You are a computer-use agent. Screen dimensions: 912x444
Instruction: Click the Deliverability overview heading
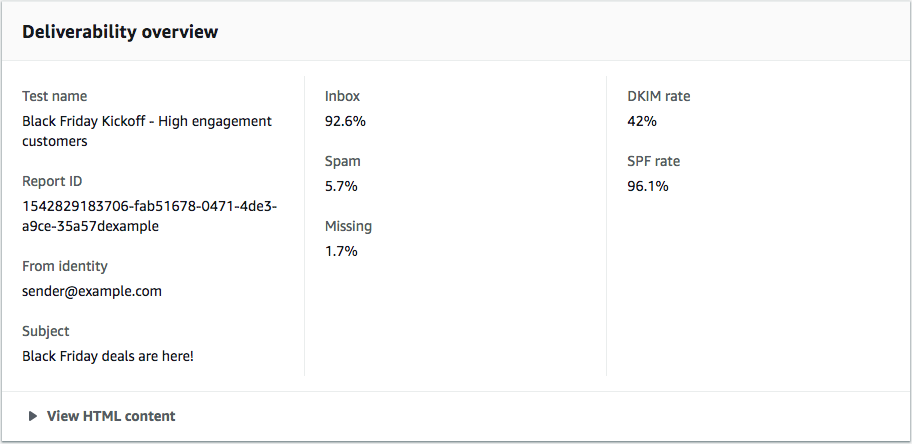click(x=120, y=32)
